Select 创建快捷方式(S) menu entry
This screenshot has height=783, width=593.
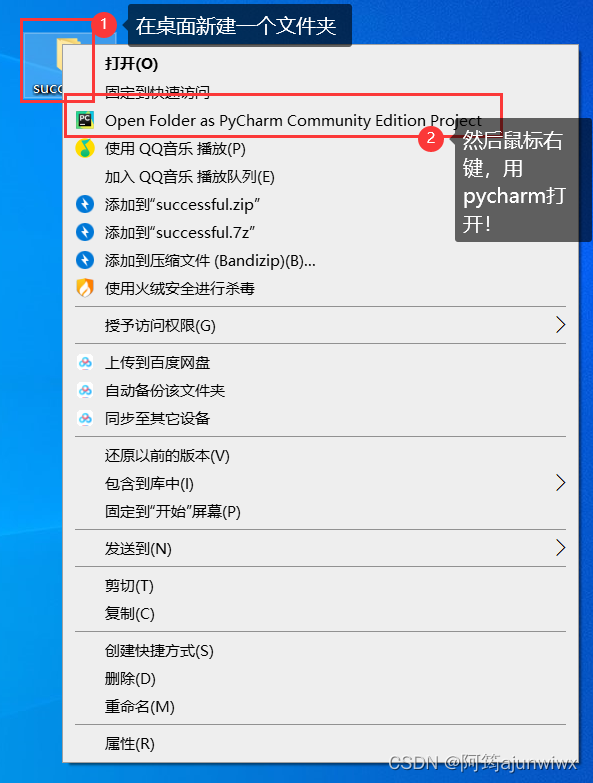pos(159,651)
